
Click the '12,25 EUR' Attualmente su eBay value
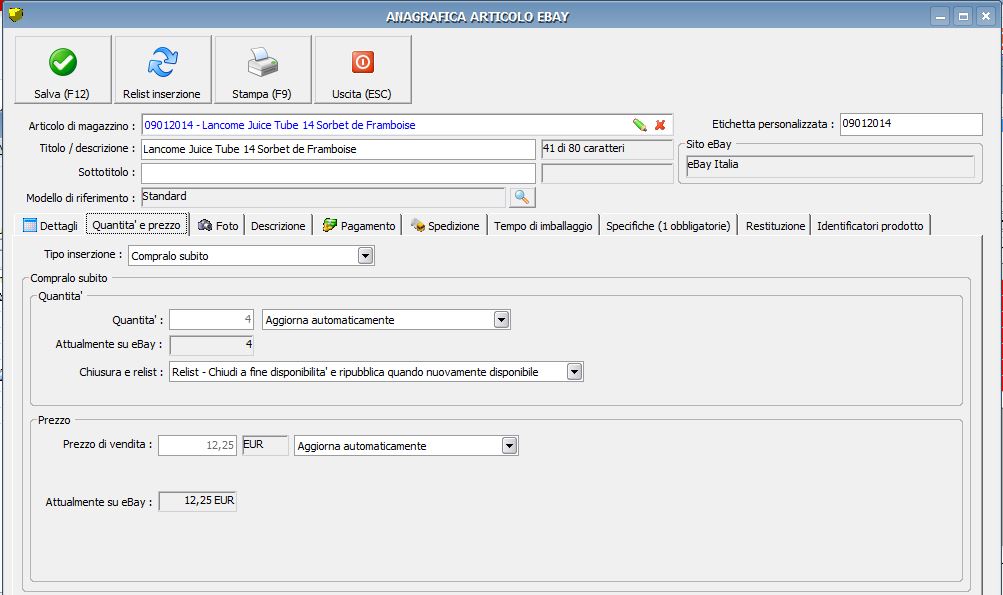pyautogui.click(x=198, y=501)
